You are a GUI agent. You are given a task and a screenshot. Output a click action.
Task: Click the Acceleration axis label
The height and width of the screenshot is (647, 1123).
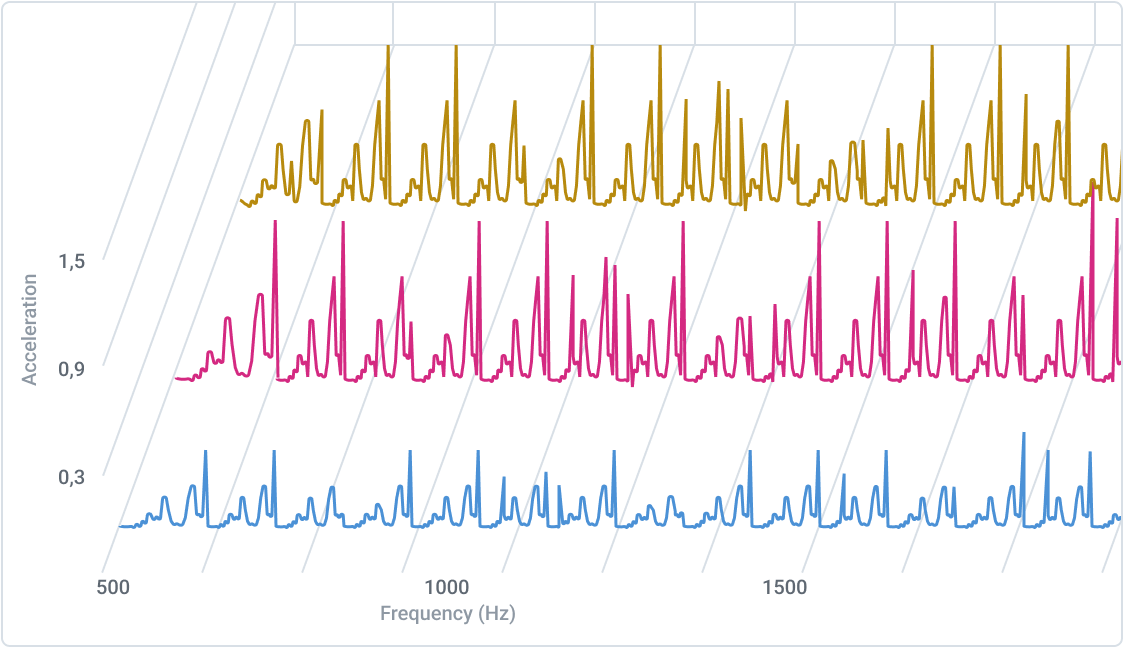pyautogui.click(x=29, y=330)
